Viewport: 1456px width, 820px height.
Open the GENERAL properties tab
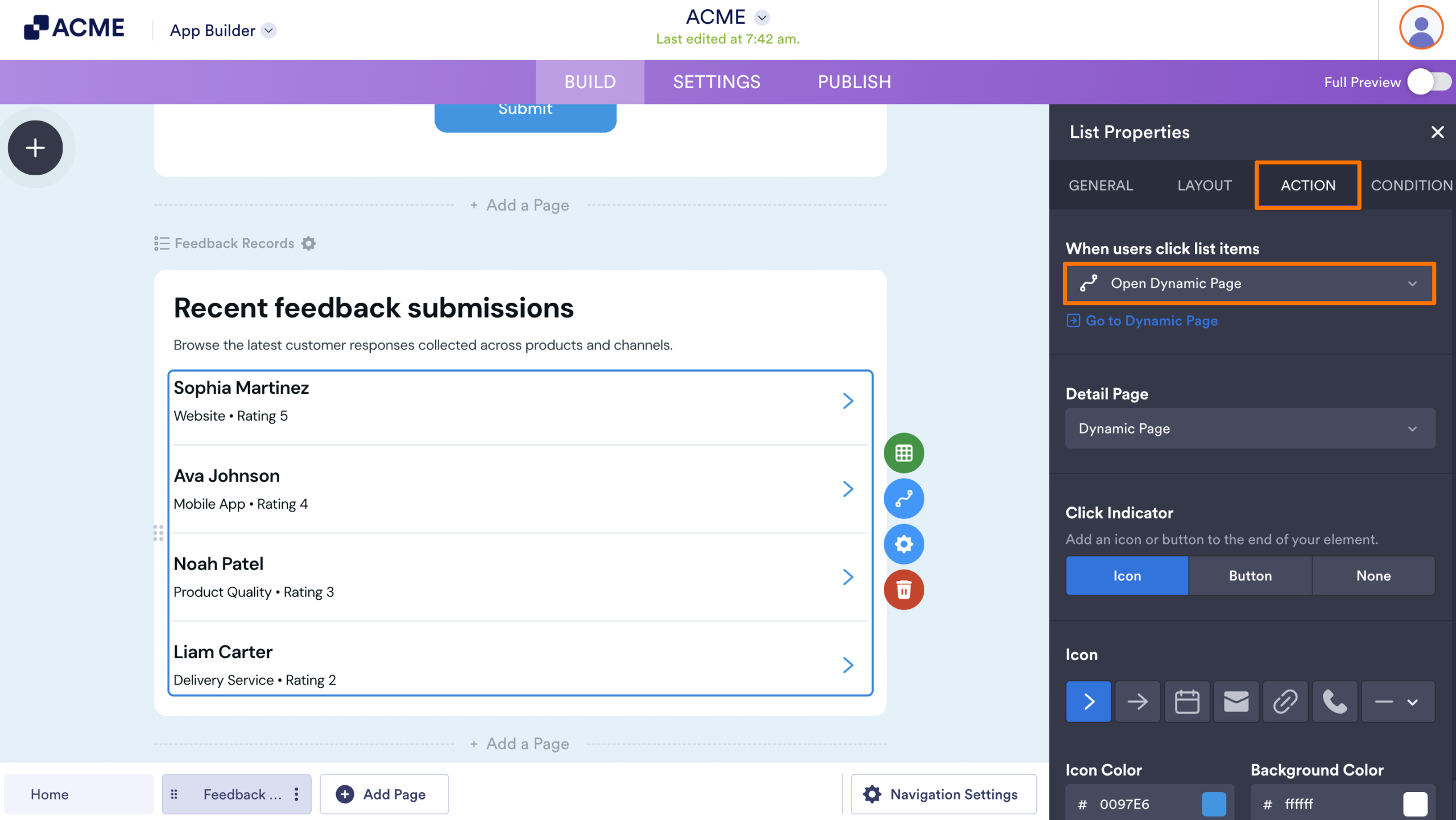(x=1101, y=186)
